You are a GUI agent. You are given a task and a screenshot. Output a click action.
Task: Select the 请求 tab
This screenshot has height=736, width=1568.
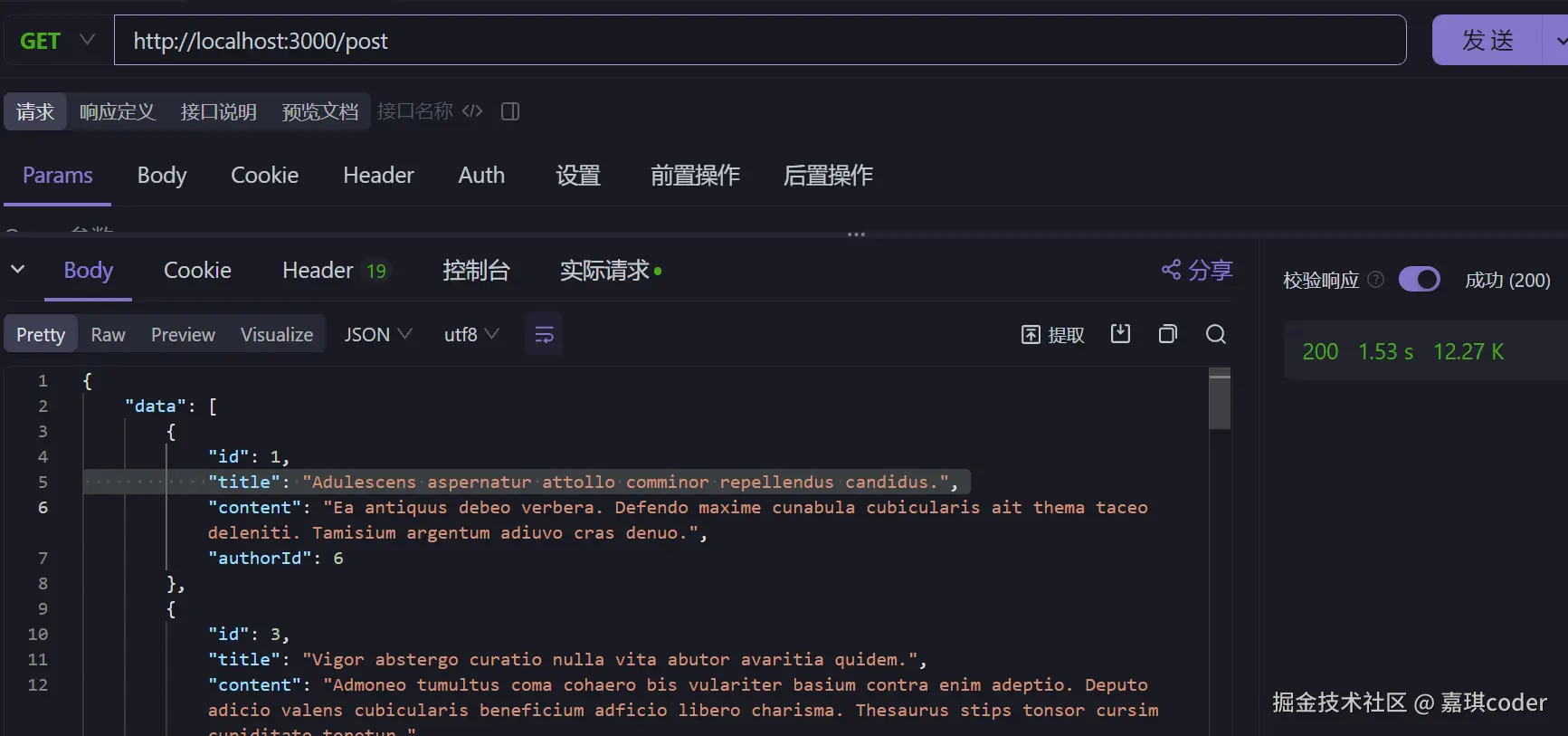35,111
